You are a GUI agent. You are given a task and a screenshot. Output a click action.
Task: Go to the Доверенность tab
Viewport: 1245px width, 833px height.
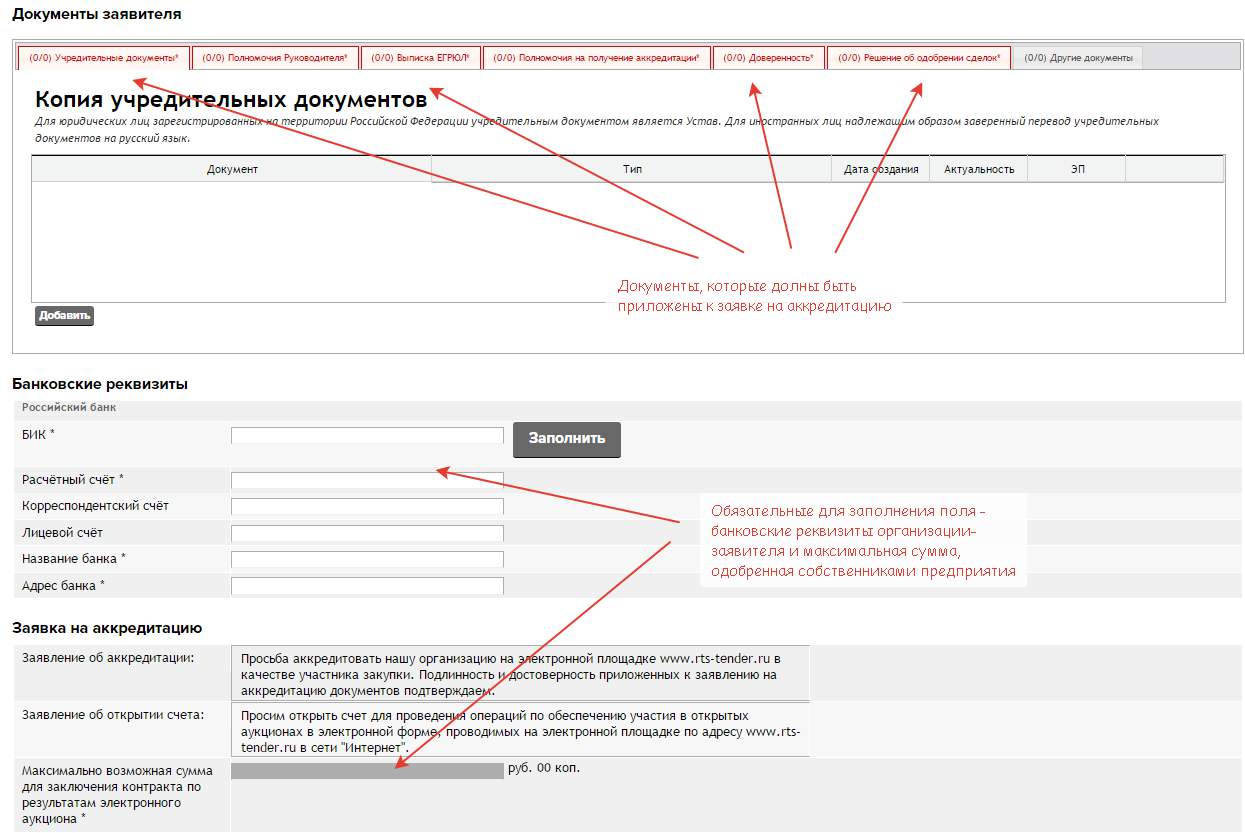point(768,58)
